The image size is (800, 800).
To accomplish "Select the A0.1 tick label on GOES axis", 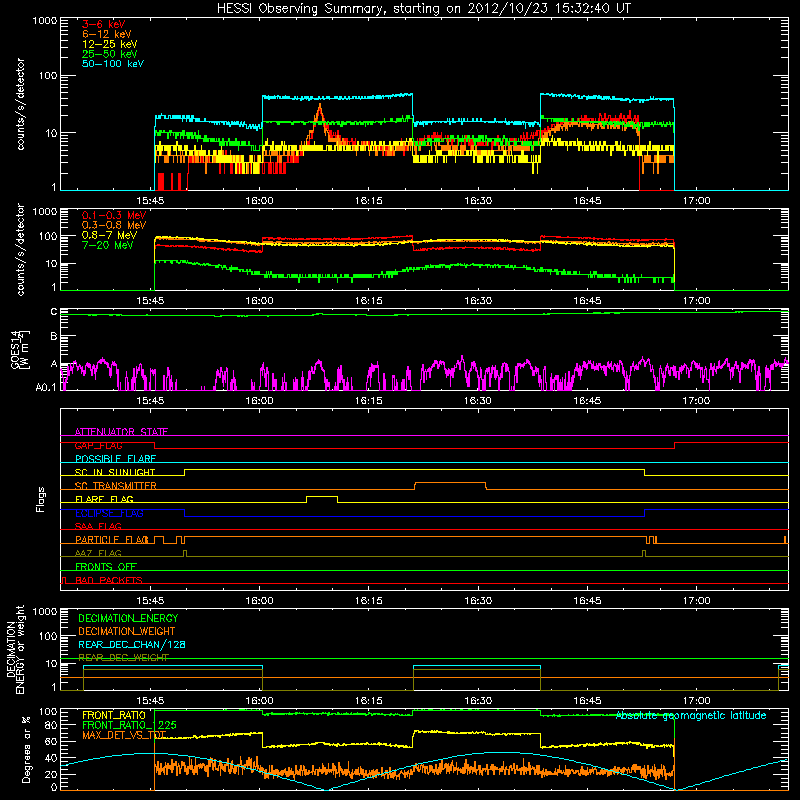I will pos(46,387).
